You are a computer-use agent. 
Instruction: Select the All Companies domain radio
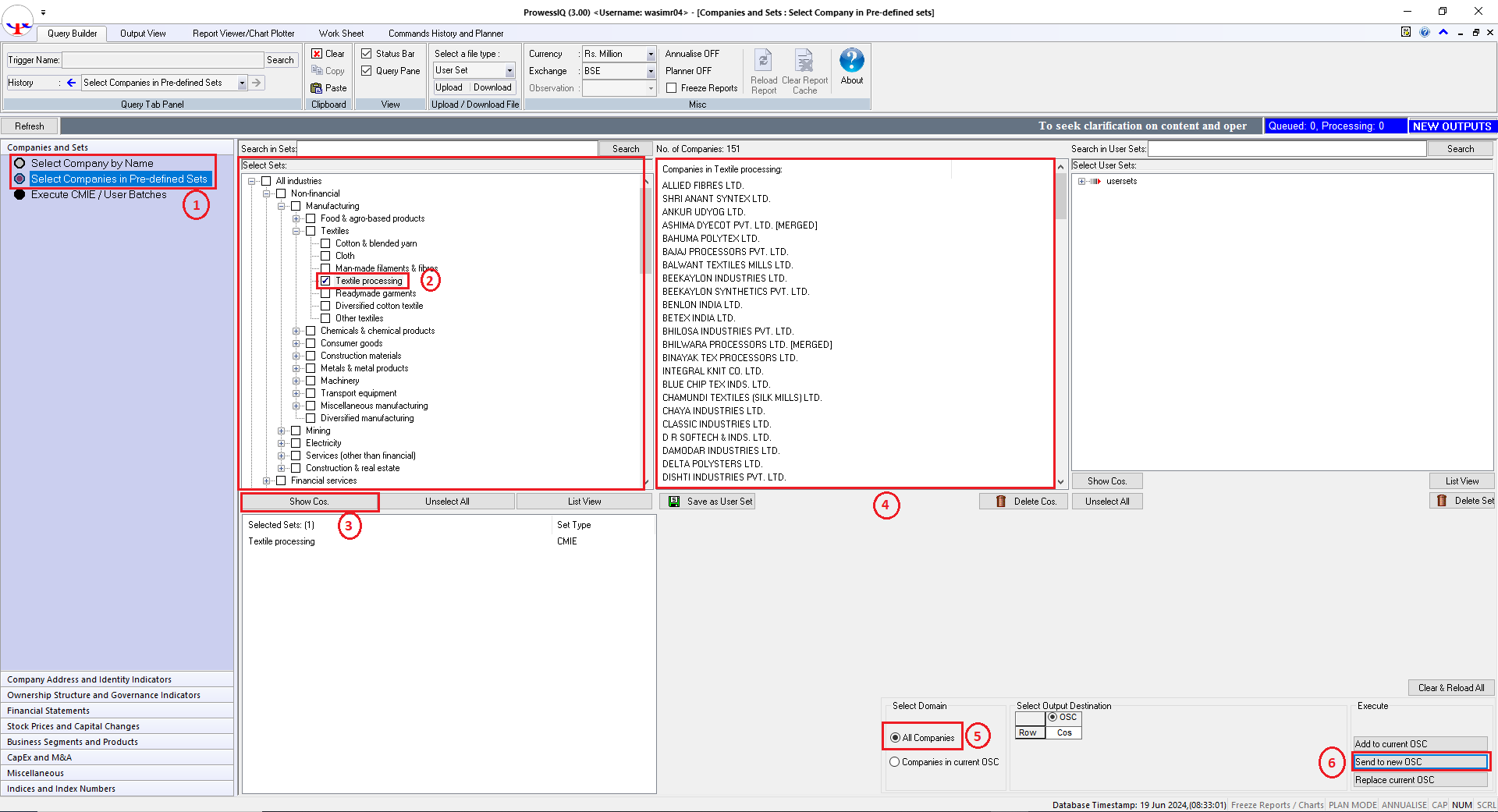pyautogui.click(x=896, y=738)
